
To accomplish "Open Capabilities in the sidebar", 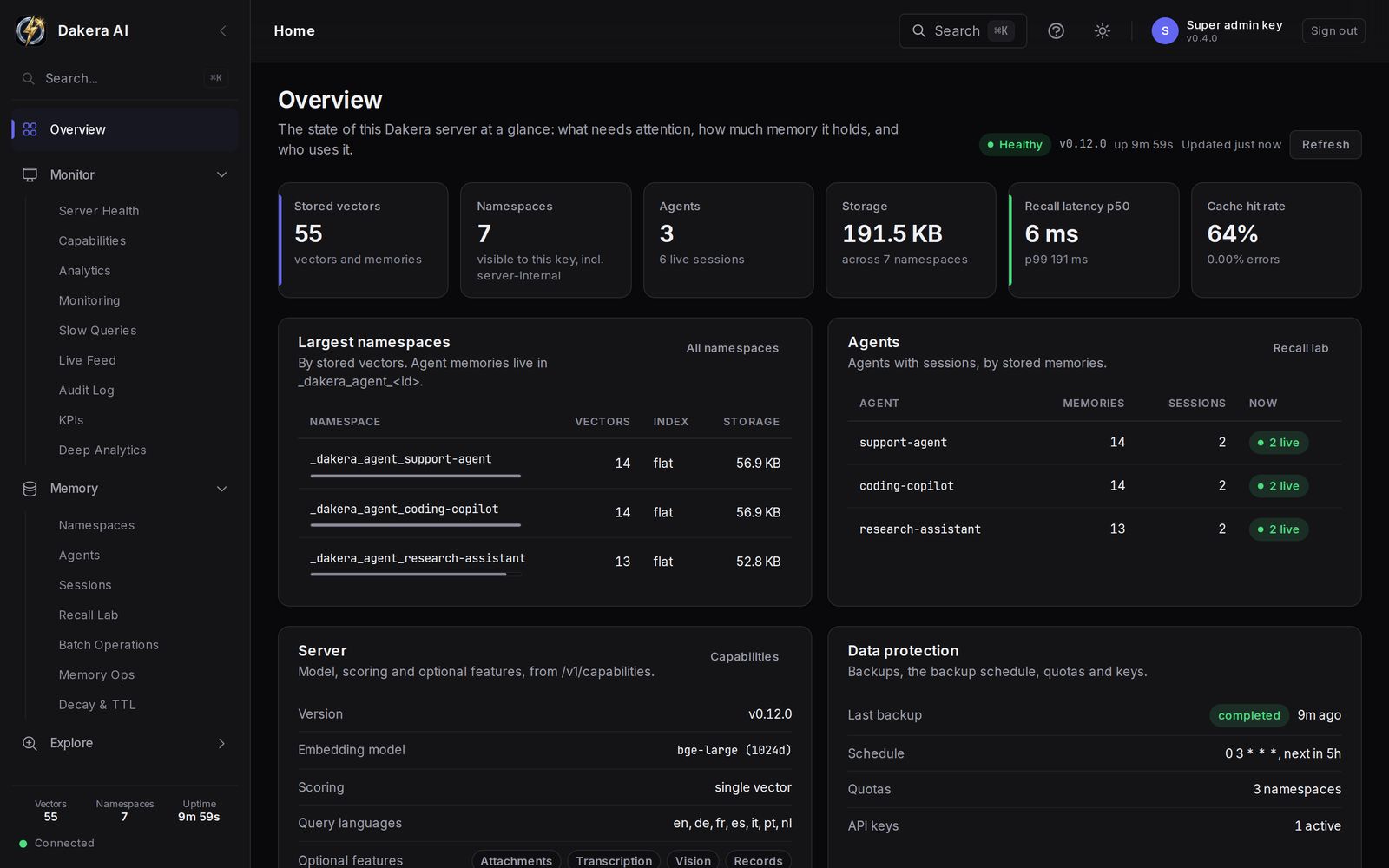I will tap(92, 240).
